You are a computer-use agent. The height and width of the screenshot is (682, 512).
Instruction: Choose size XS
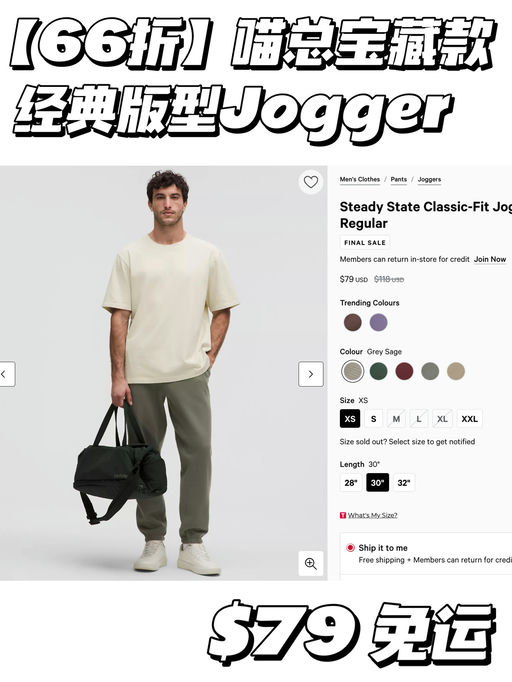pos(350,419)
